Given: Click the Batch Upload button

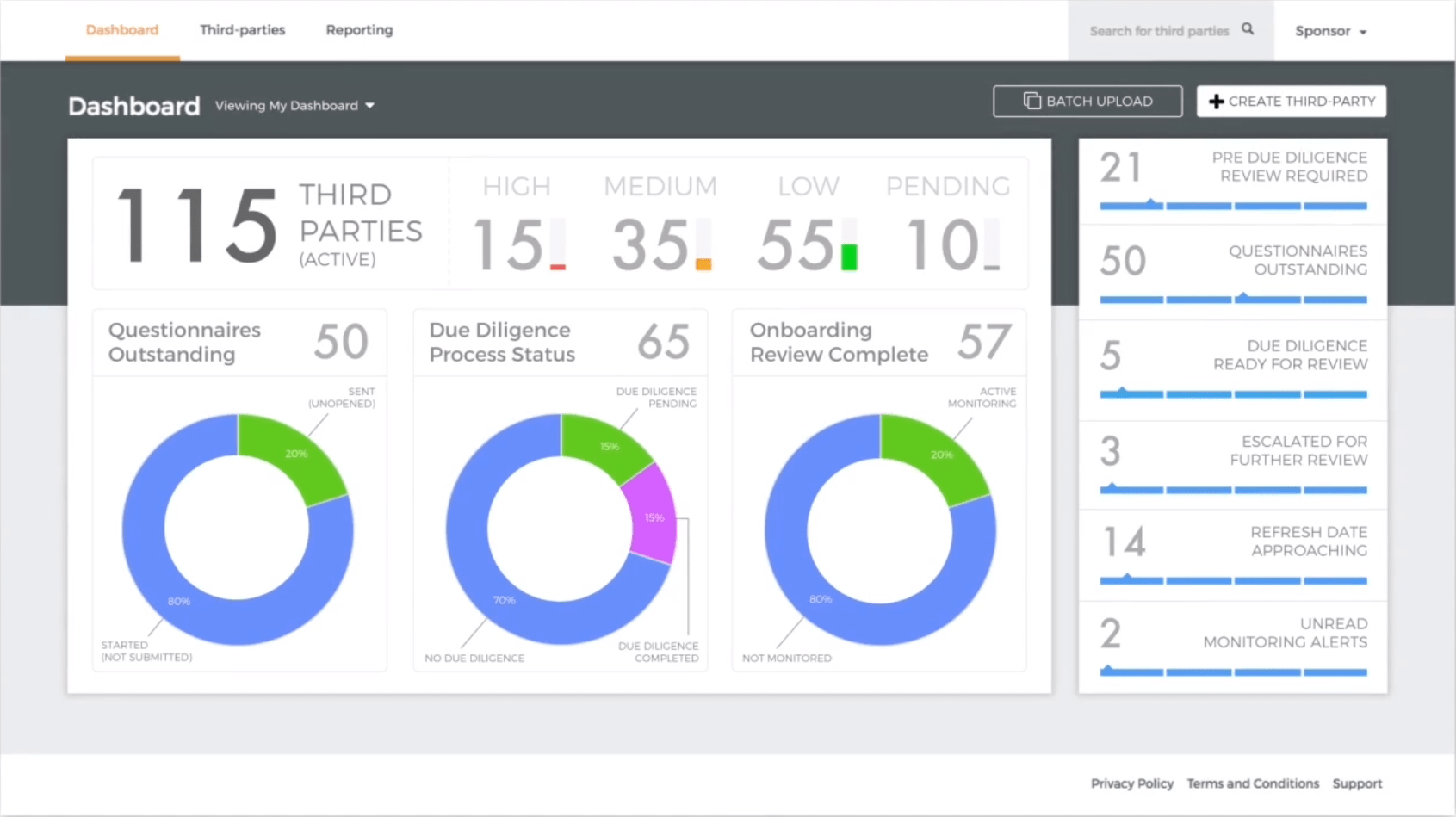Looking at the screenshot, I should point(1087,101).
